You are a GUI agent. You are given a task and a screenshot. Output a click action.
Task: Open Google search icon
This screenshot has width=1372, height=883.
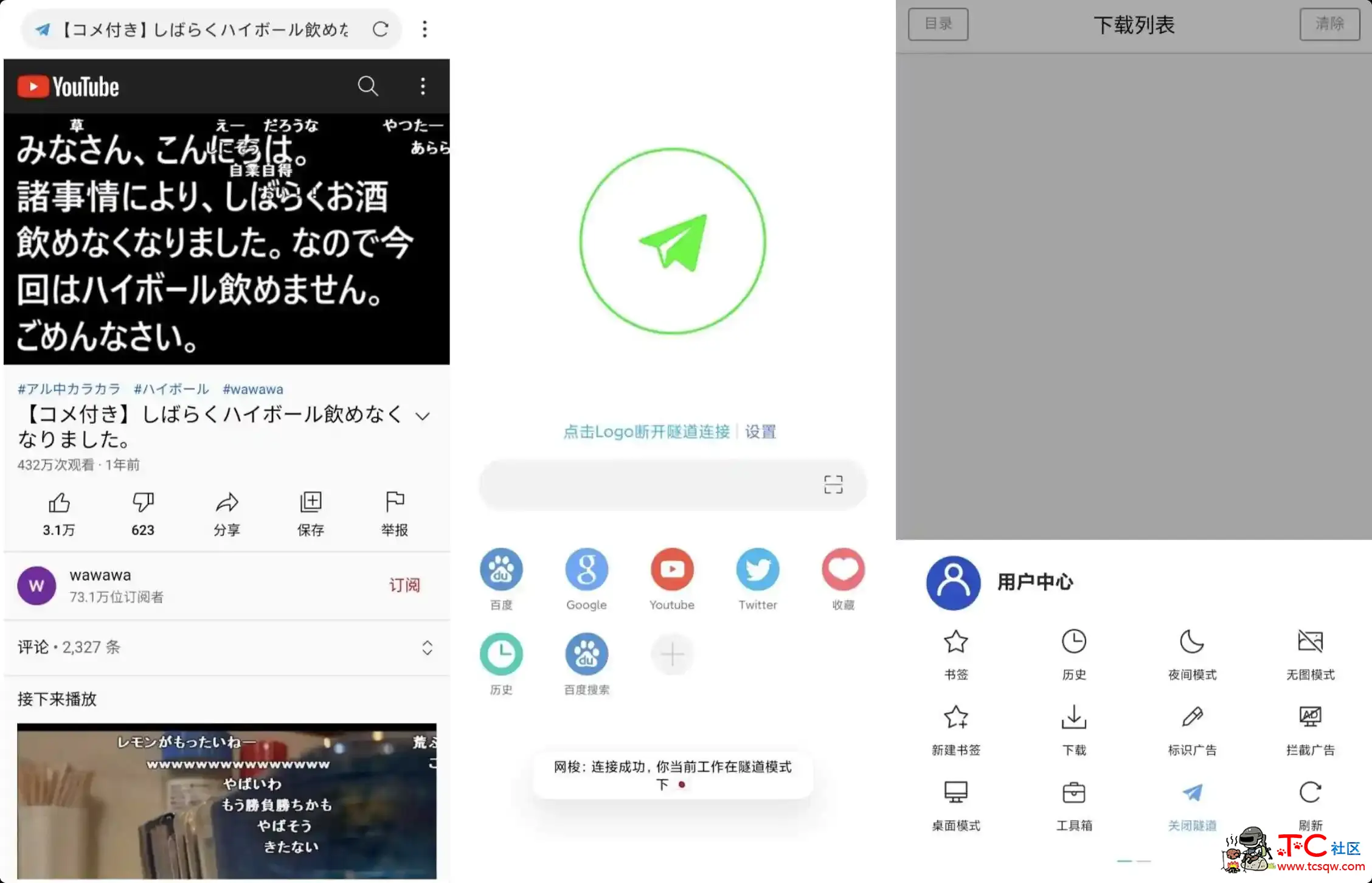(x=585, y=579)
